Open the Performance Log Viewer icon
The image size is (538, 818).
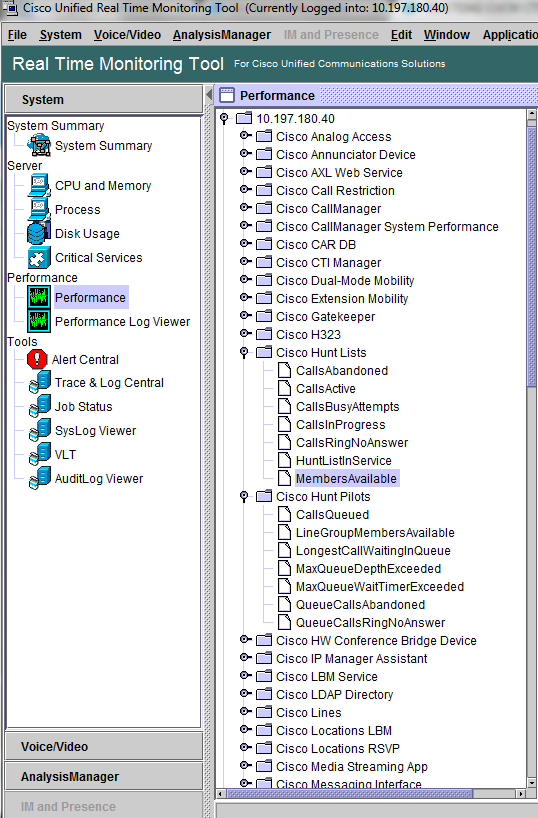pos(39,321)
